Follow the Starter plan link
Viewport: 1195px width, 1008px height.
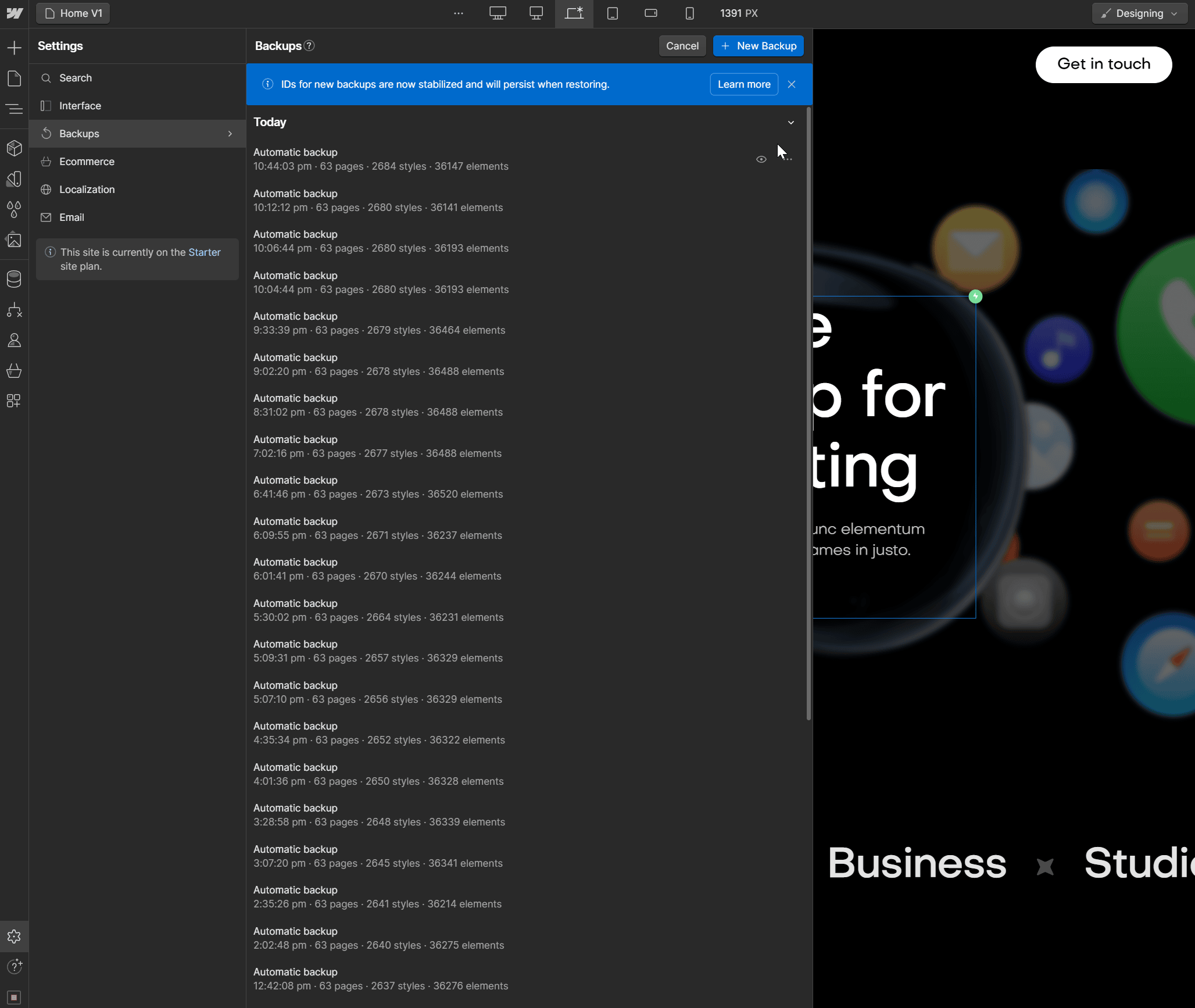(x=204, y=252)
